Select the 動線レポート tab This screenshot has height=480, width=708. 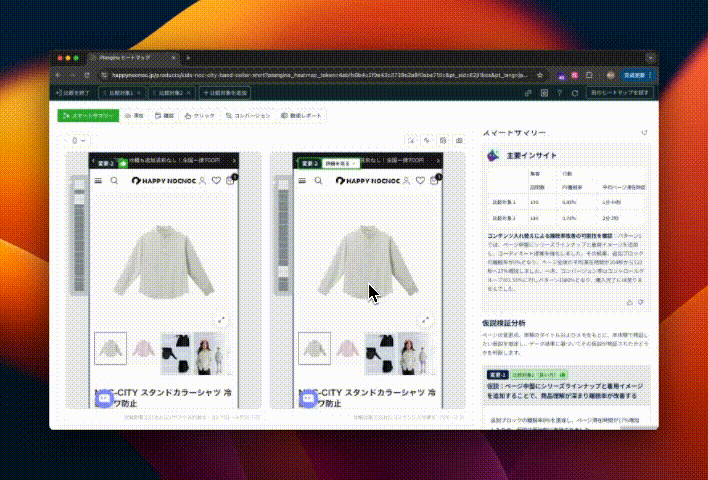pyautogui.click(x=302, y=116)
